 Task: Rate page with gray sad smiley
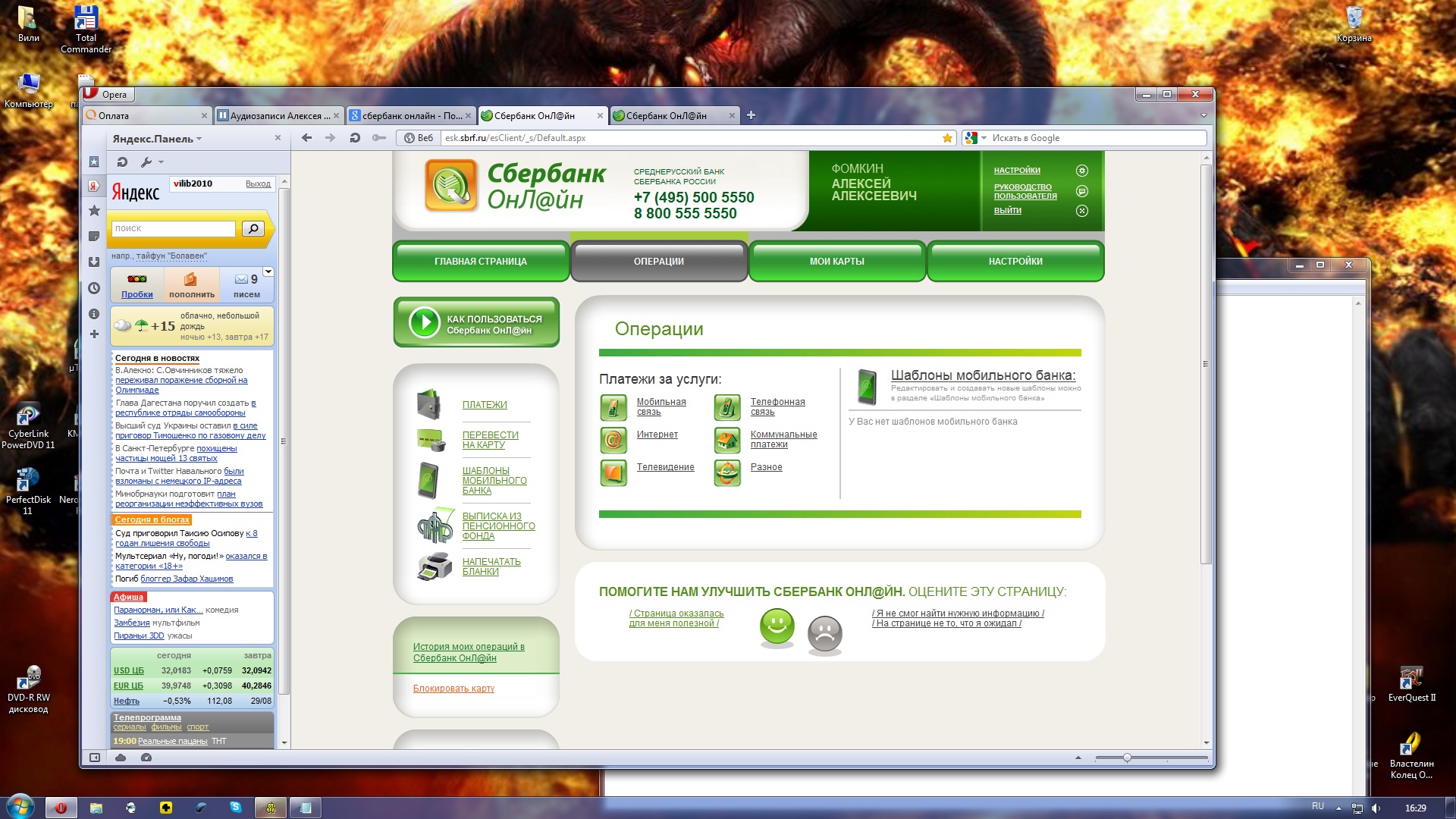[825, 634]
